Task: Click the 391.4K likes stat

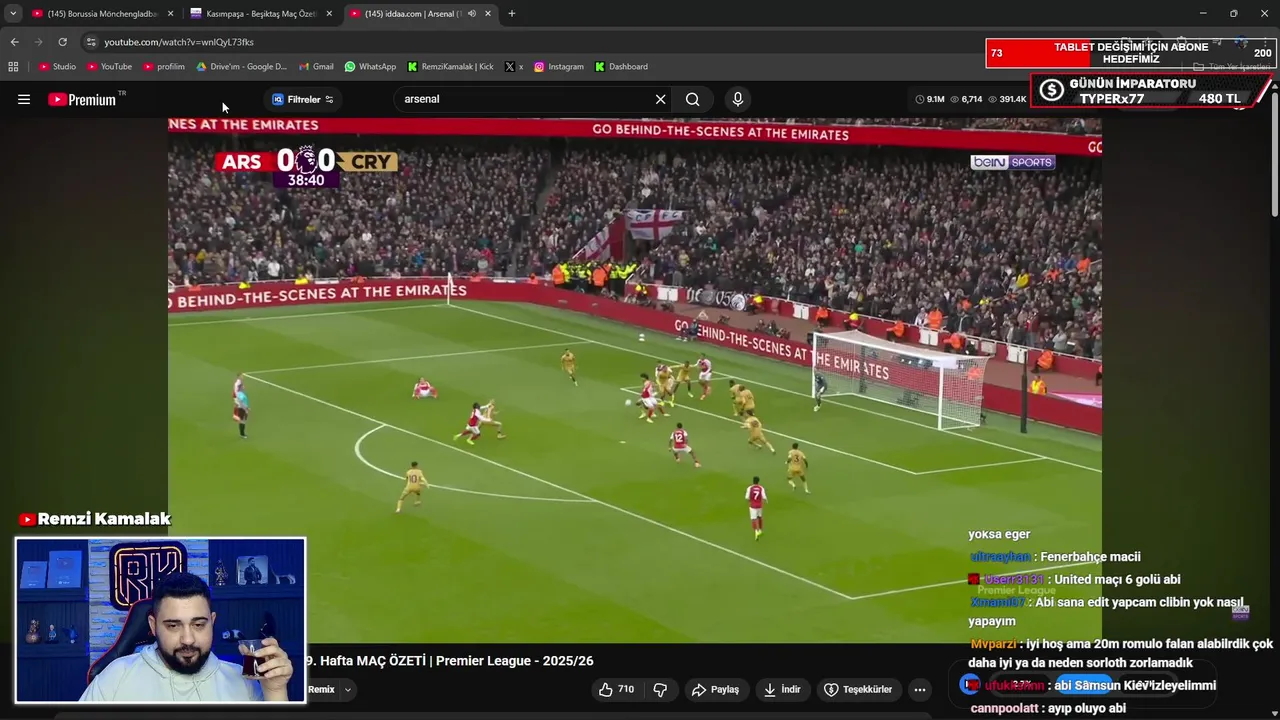Action: click(x=1007, y=99)
